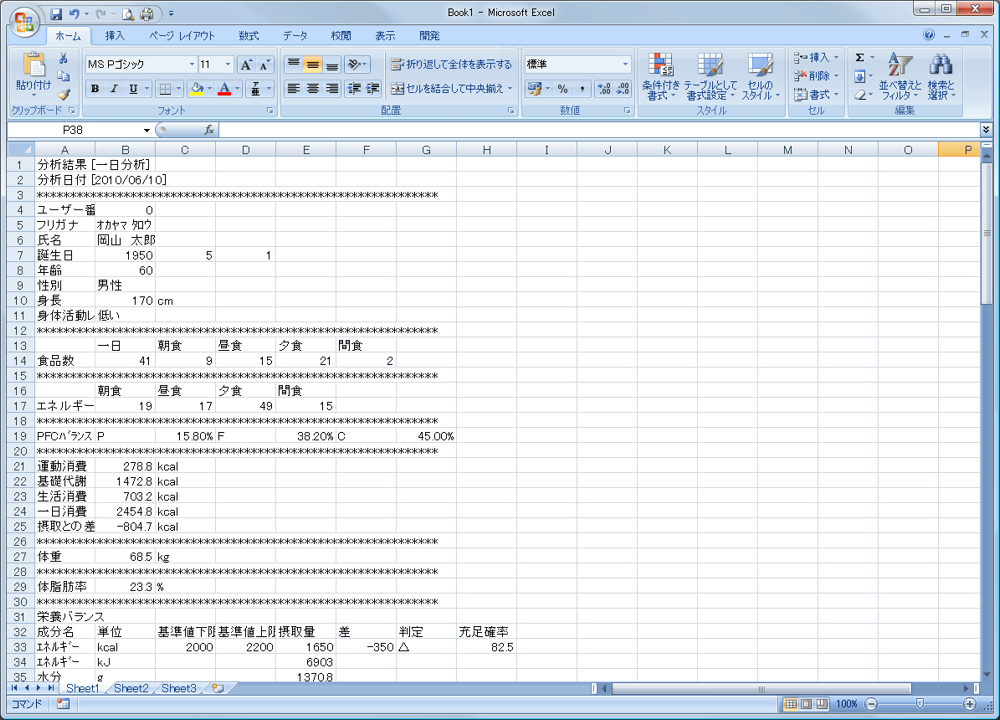This screenshot has width=1000, height=720.
Task: Center text horizontally
Action: [x=312, y=89]
